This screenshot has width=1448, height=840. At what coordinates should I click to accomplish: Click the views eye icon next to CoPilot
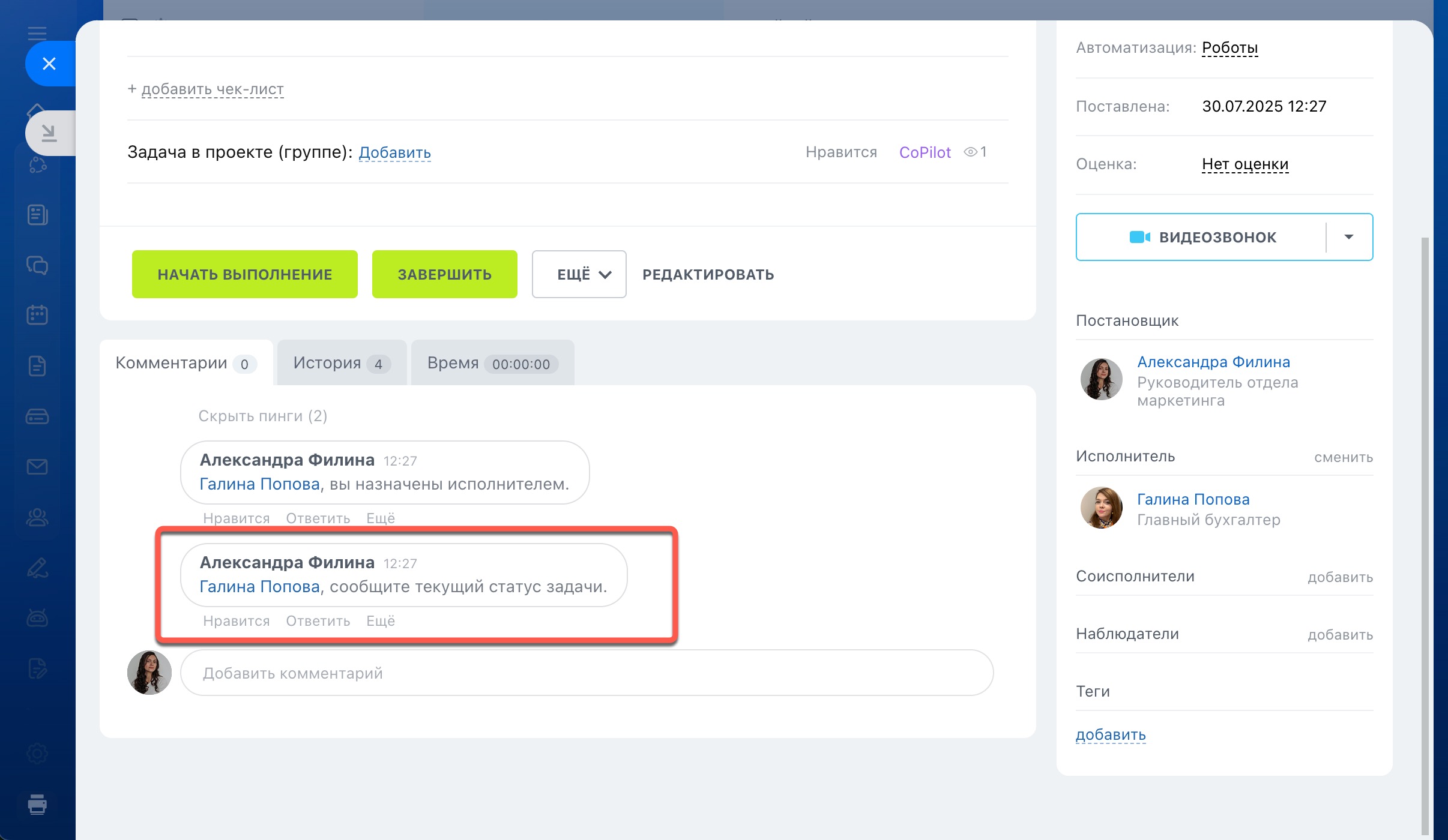coord(970,152)
